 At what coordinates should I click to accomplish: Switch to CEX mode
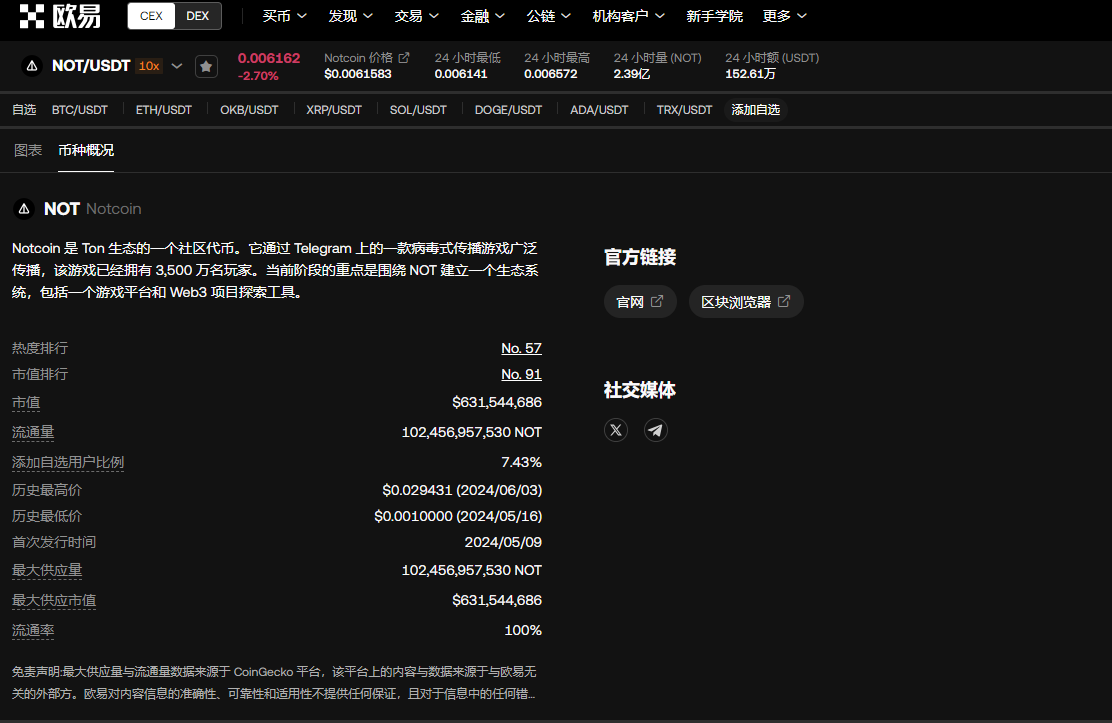point(152,16)
